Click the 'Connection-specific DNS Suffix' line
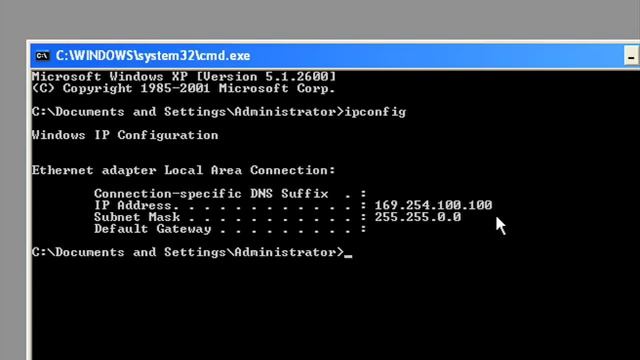 pyautogui.click(x=230, y=193)
